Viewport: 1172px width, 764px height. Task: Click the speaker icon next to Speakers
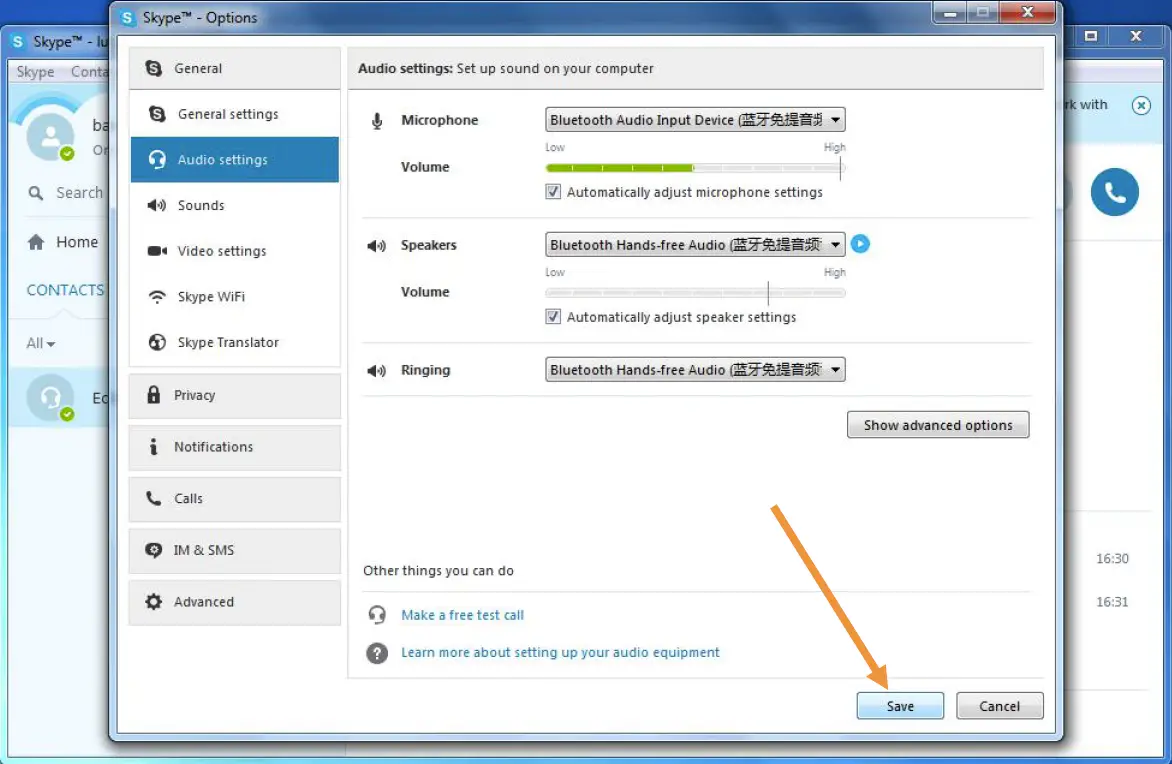(x=376, y=245)
